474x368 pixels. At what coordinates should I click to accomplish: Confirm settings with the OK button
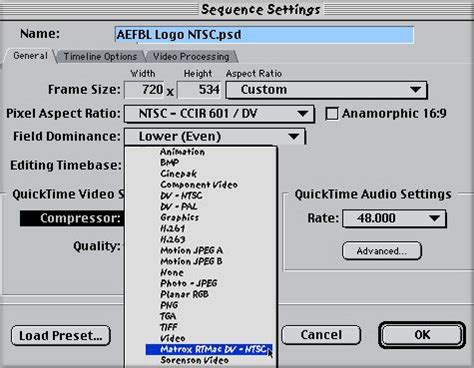tap(422, 335)
